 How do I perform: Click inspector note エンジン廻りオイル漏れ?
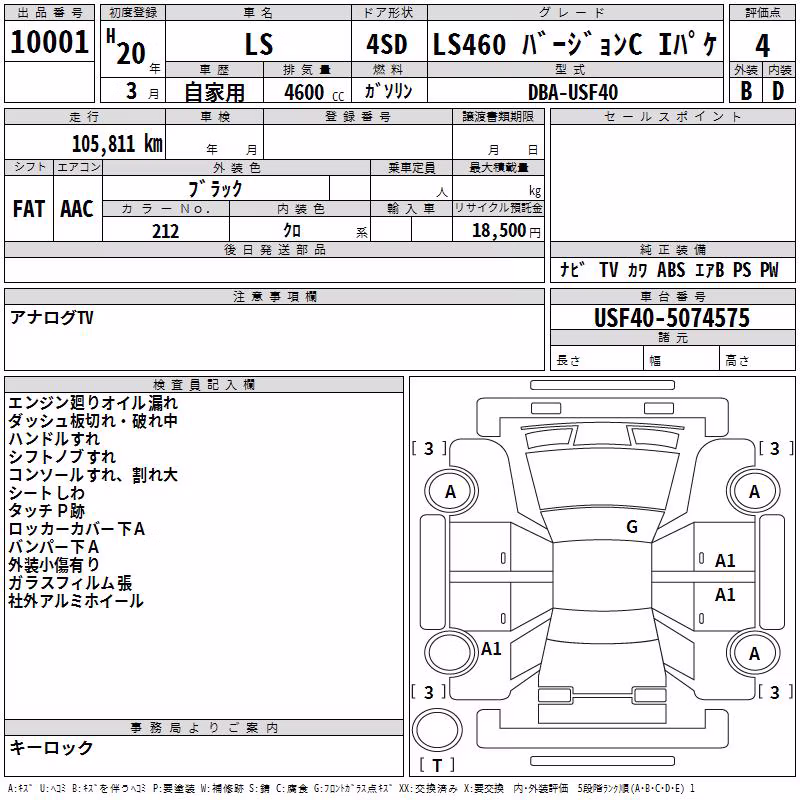tap(93, 403)
